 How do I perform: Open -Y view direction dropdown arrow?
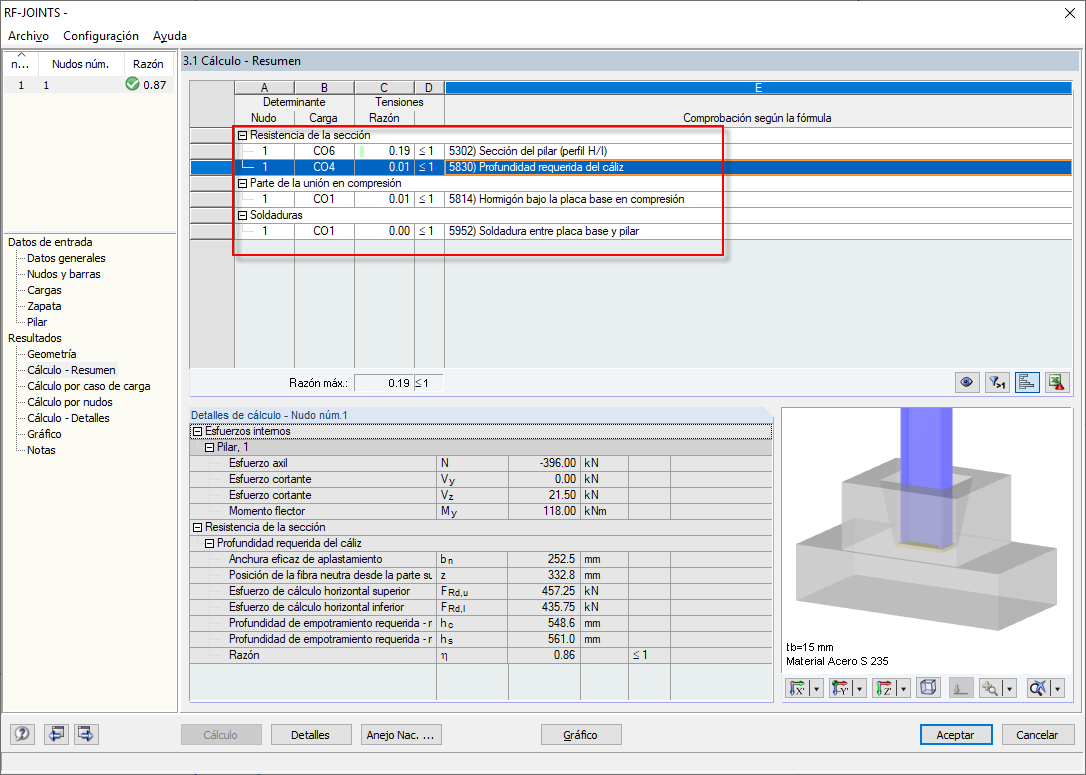coord(860,688)
